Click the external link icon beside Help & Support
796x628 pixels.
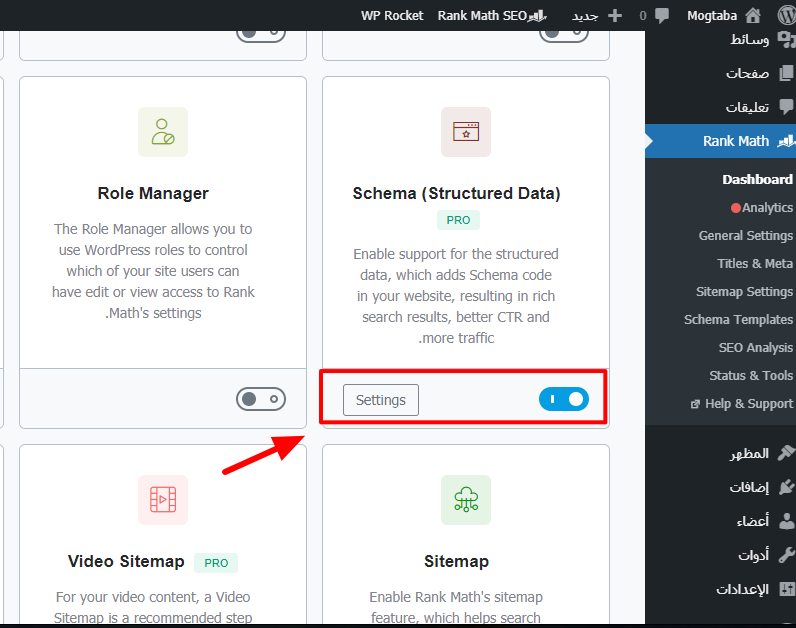coord(695,404)
